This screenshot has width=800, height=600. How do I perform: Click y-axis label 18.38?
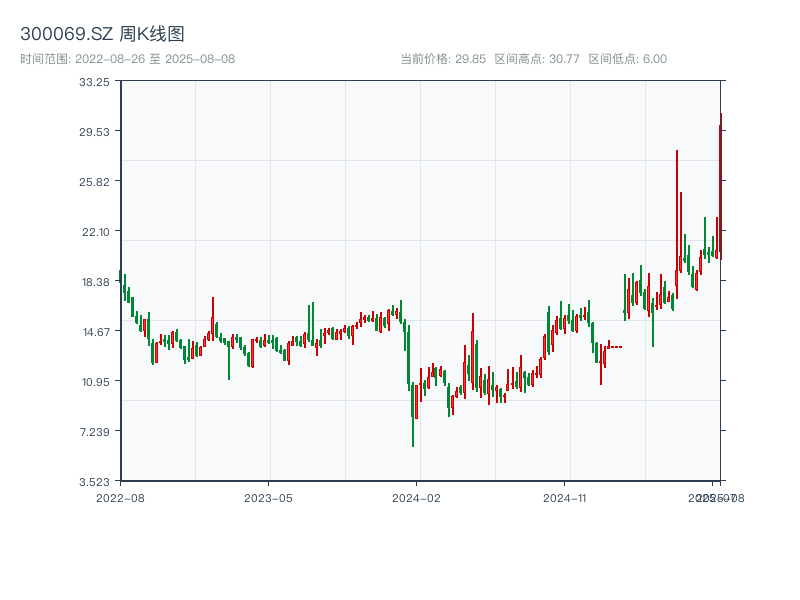(x=96, y=282)
